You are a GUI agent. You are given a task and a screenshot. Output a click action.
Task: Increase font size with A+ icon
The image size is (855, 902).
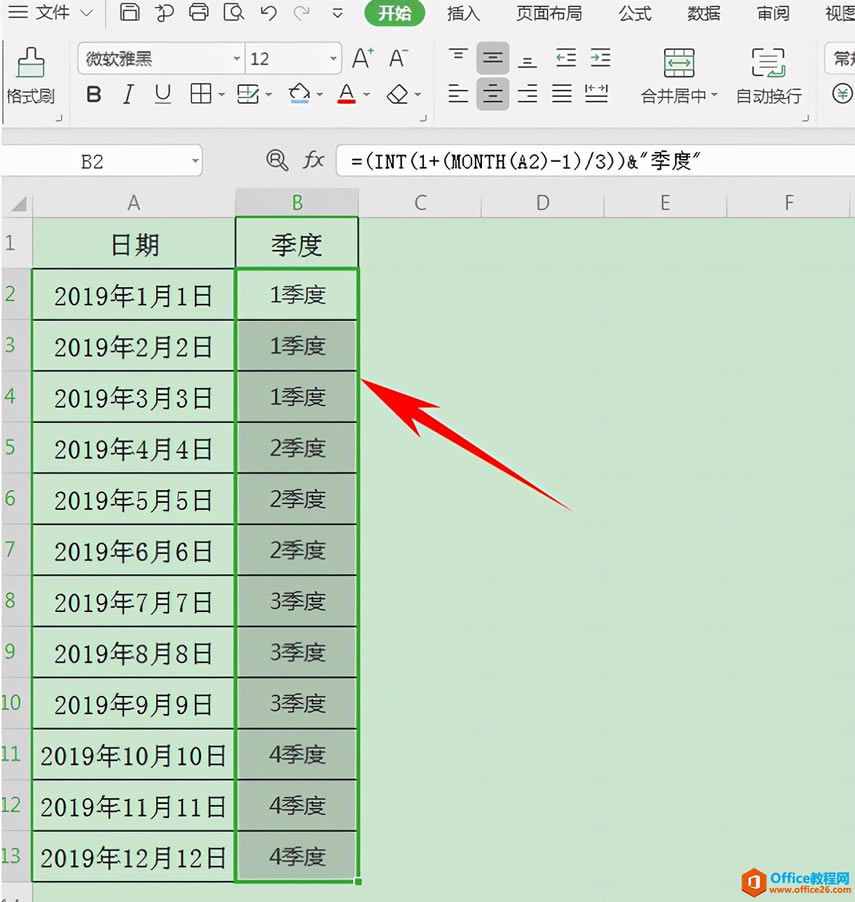click(362, 58)
